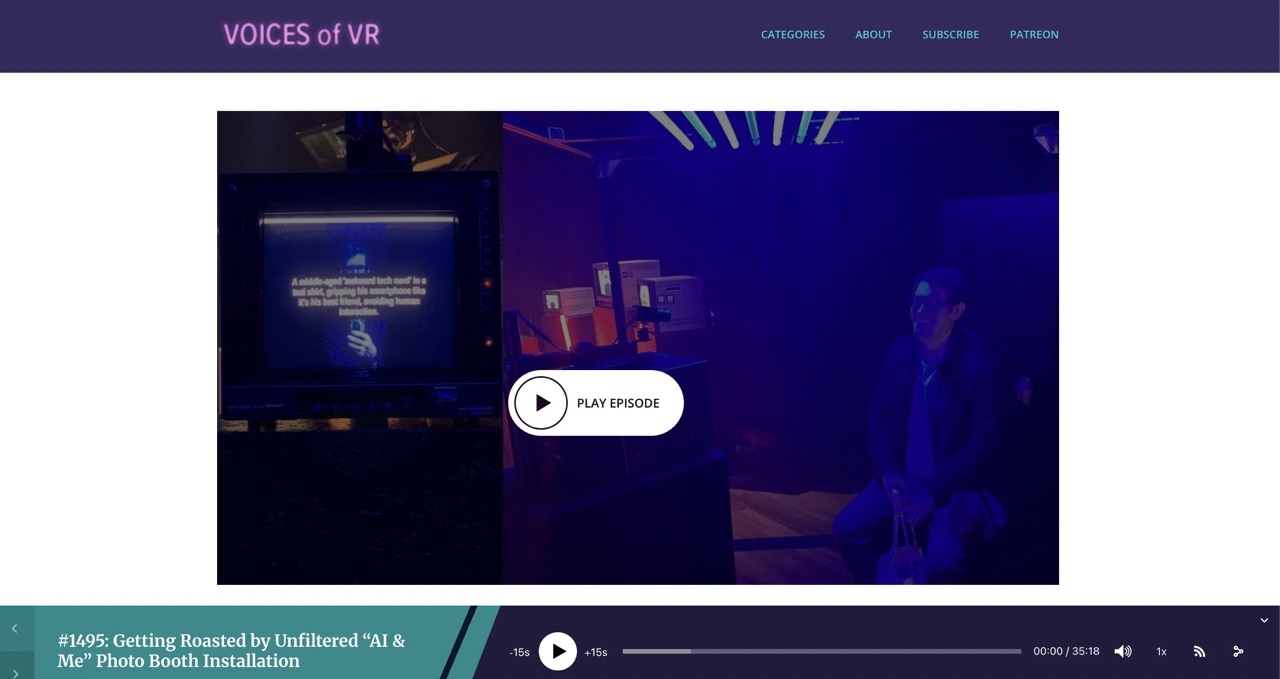Change playback speed from 1x
Screen dimensions: 1280x679
coord(1161,651)
